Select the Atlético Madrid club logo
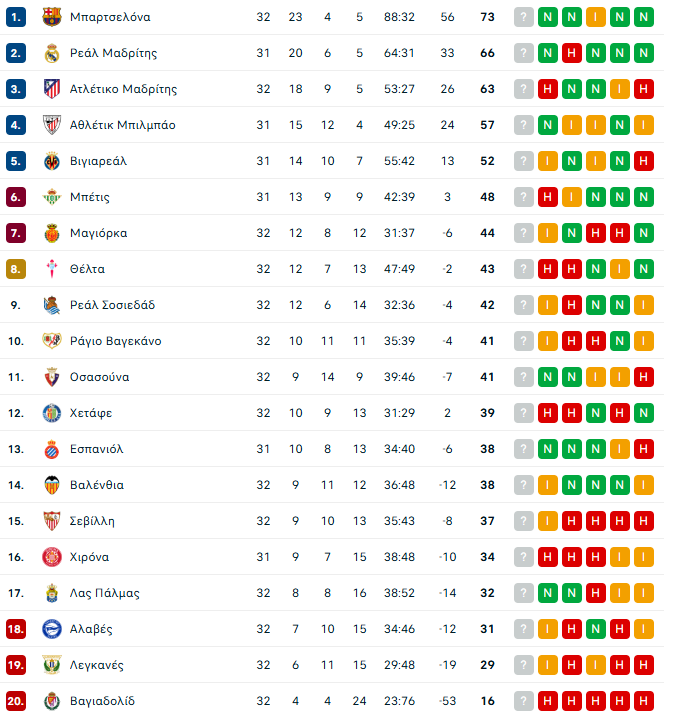 click(x=52, y=89)
